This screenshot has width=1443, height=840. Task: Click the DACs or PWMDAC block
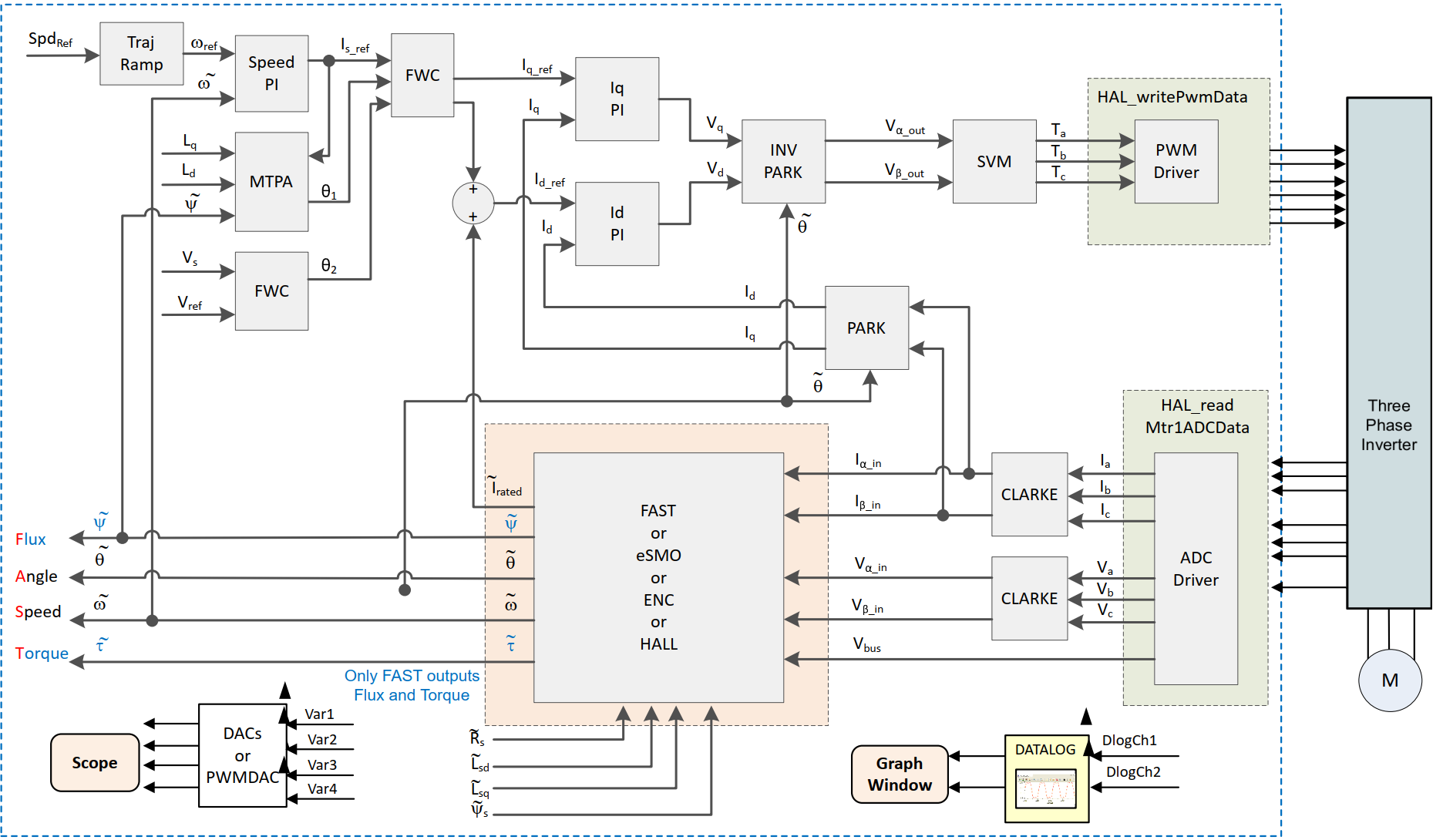[x=243, y=755]
